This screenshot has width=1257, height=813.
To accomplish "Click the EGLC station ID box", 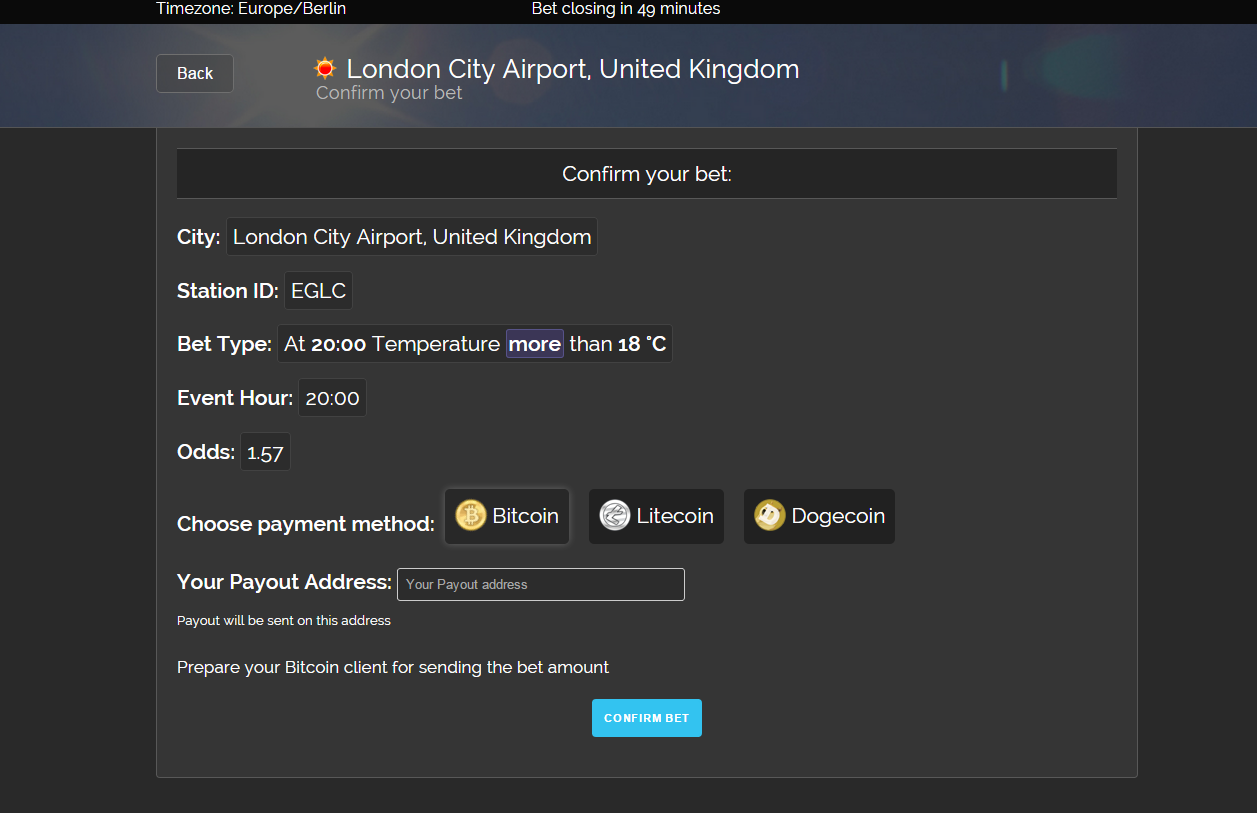I will click(x=319, y=290).
